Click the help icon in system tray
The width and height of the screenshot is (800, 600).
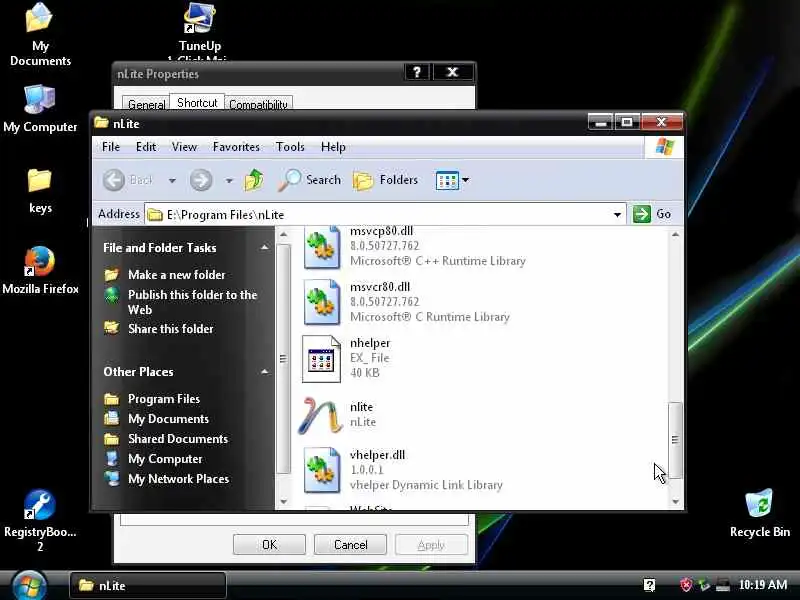pos(649,585)
